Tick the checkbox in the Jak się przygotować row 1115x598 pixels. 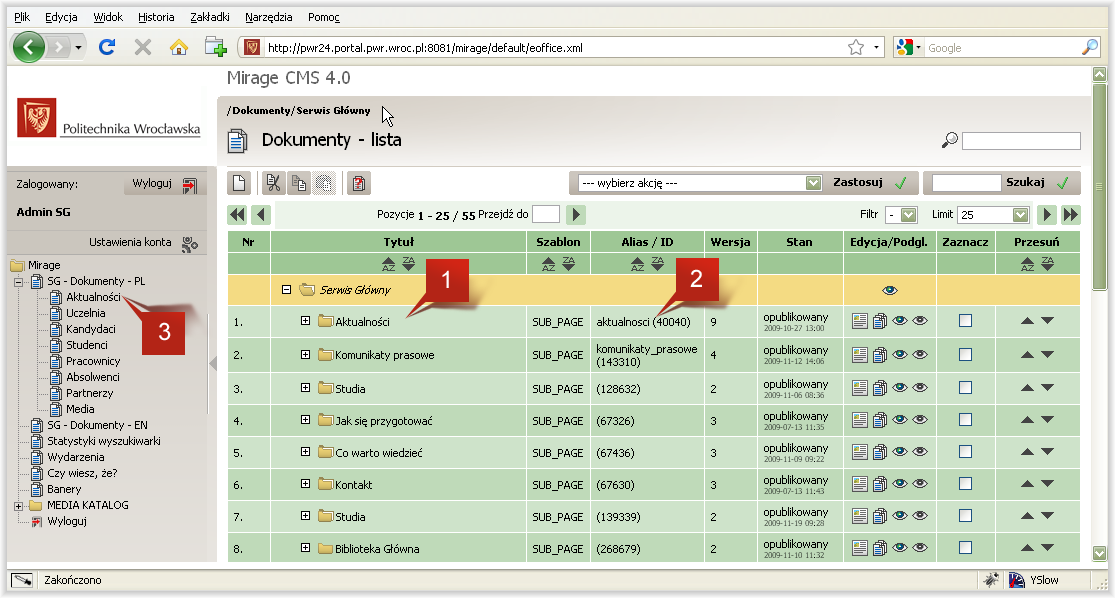click(x=965, y=420)
